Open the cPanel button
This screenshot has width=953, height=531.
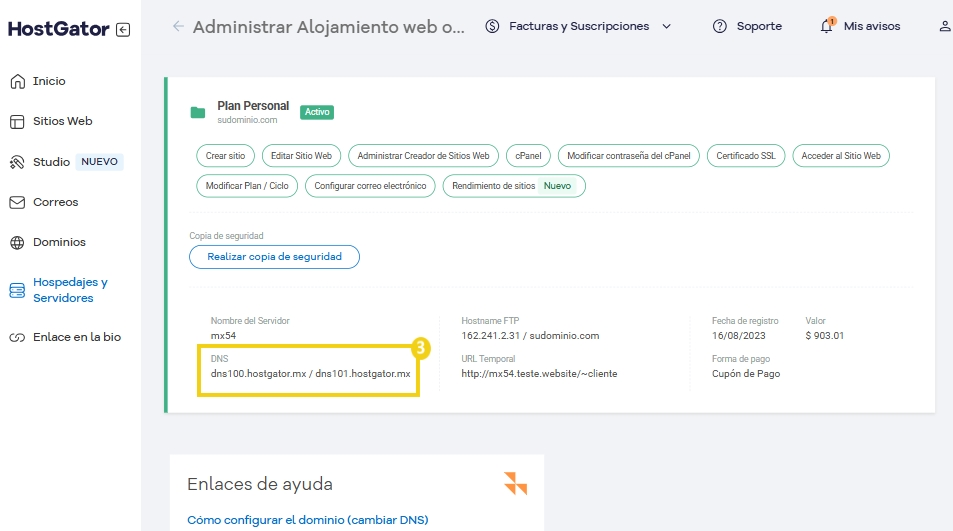click(x=528, y=156)
